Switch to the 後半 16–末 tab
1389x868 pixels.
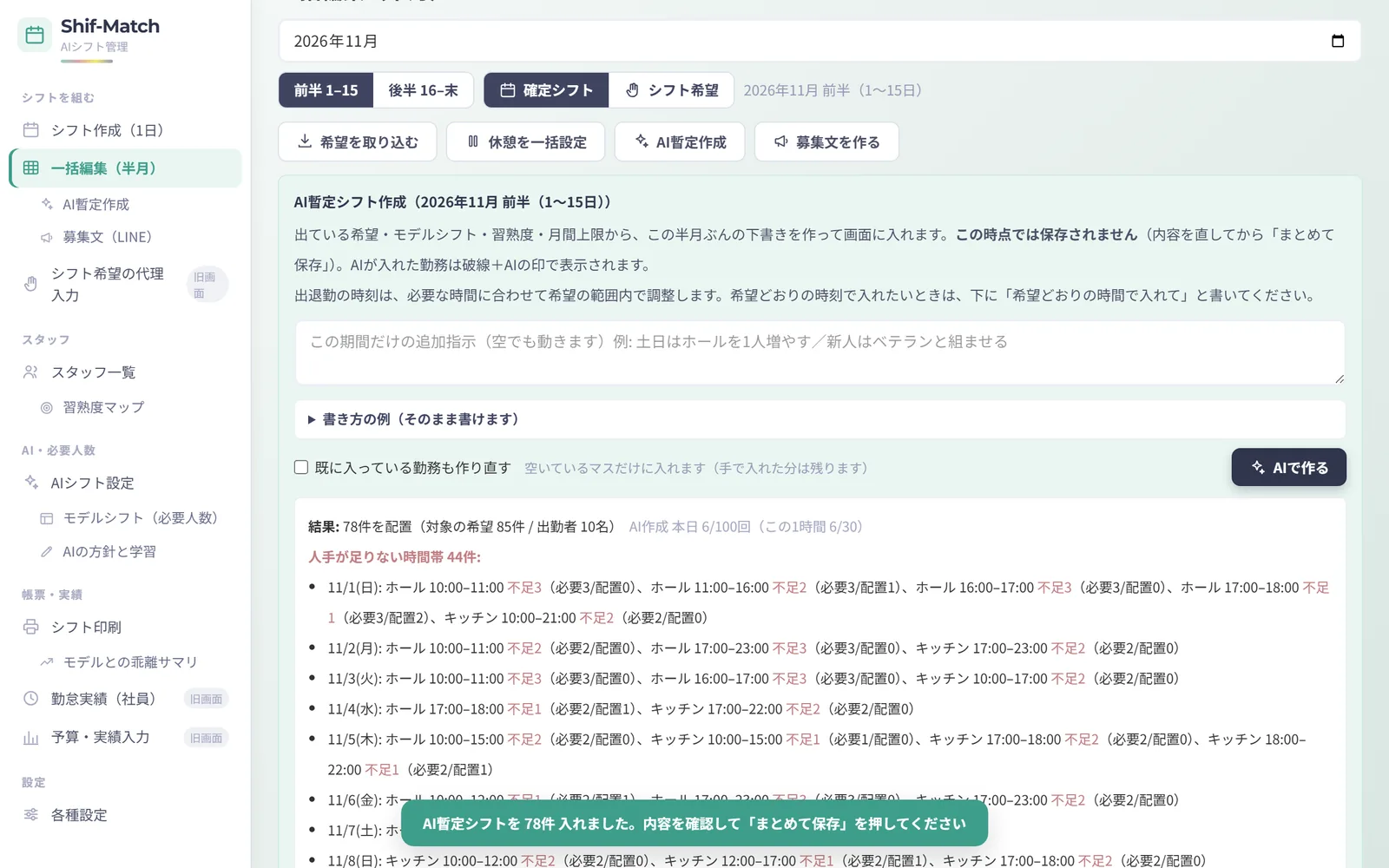point(423,90)
